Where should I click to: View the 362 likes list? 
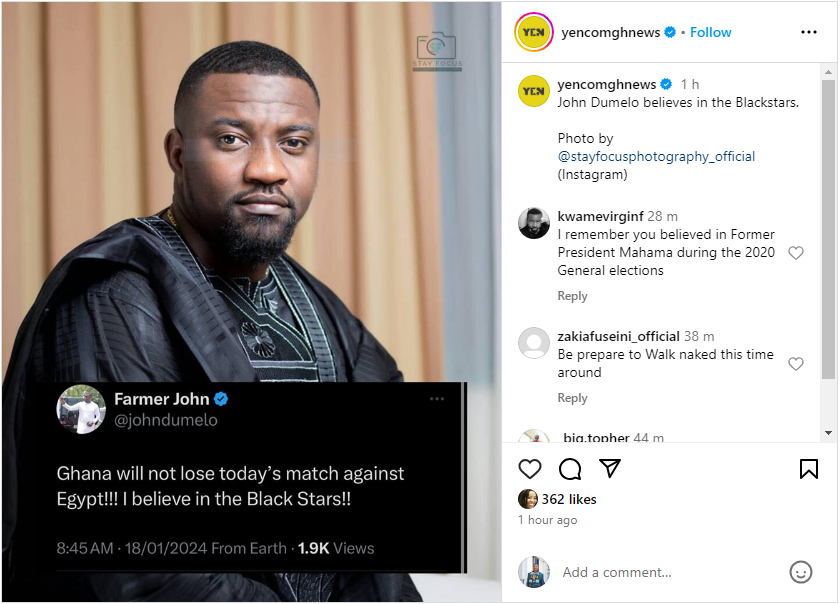point(568,499)
